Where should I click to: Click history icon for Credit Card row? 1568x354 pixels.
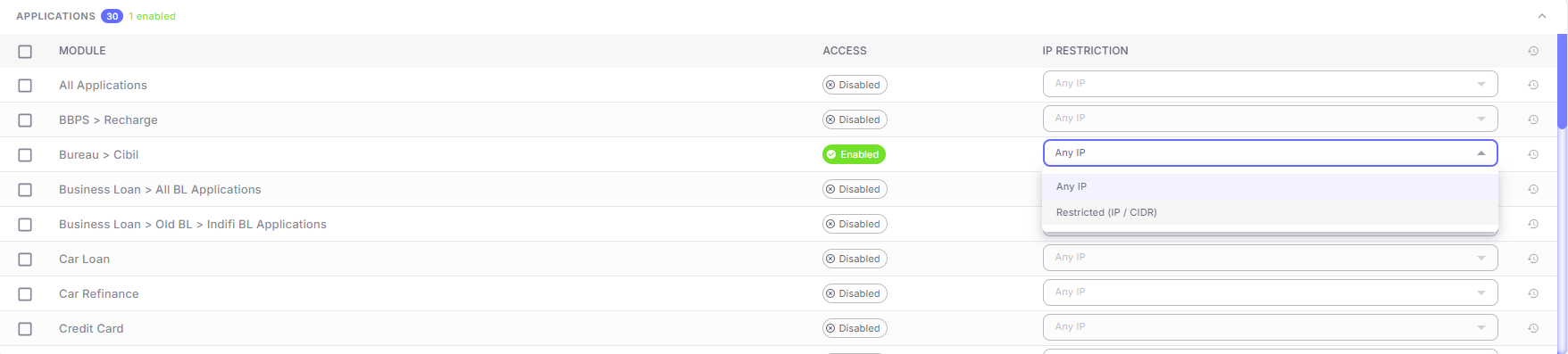click(1533, 328)
